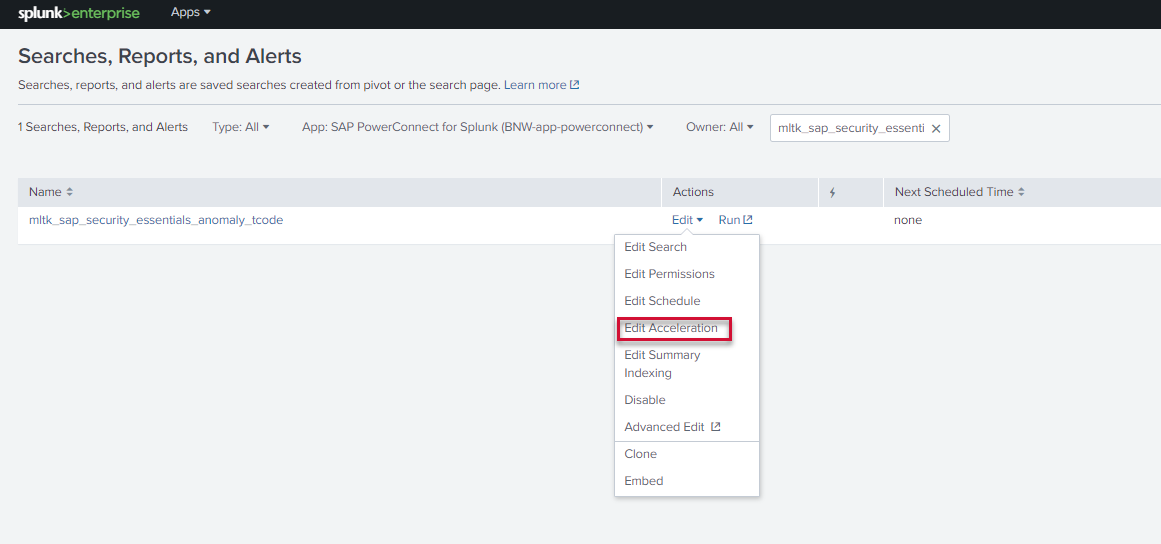Screen dimensions: 1161x544
Task: Expand the Owner: All filter
Action: pos(719,127)
